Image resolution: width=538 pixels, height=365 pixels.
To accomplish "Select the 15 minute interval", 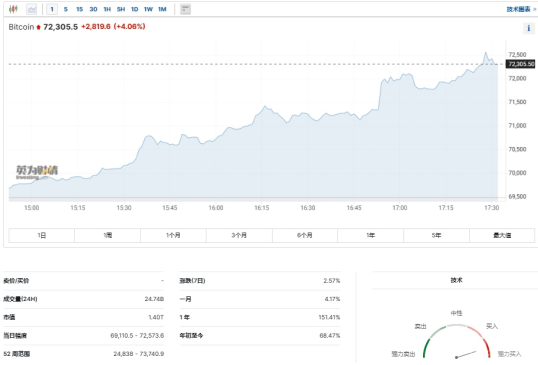I will (x=80, y=9).
